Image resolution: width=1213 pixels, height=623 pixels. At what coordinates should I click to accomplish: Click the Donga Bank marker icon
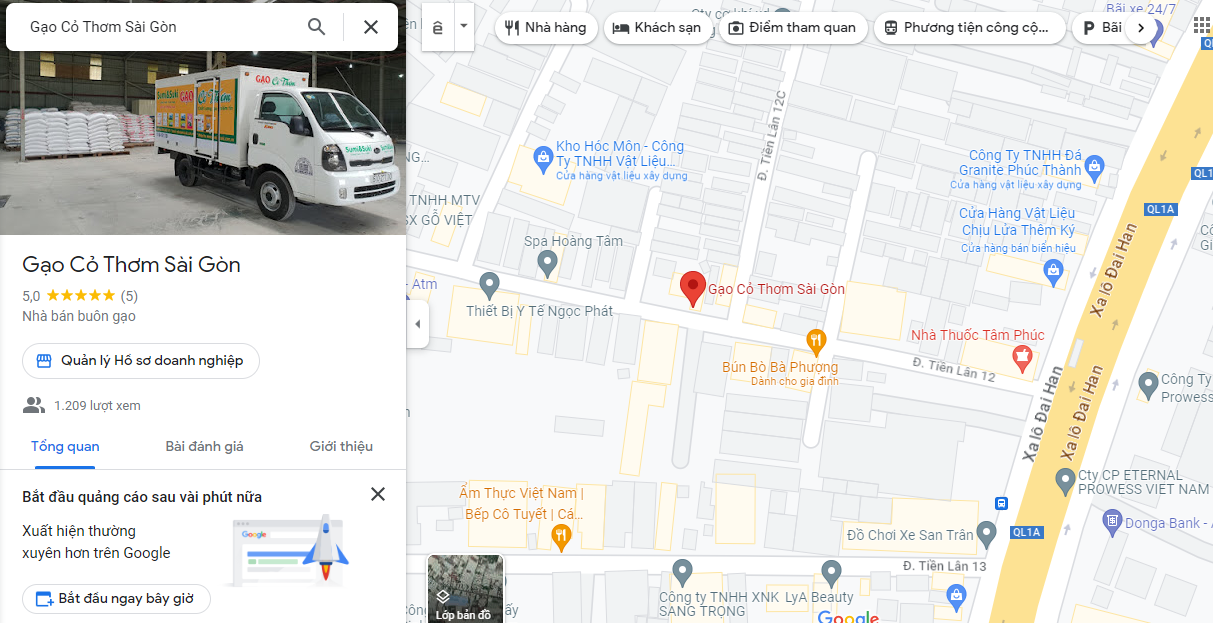pos(1111,521)
